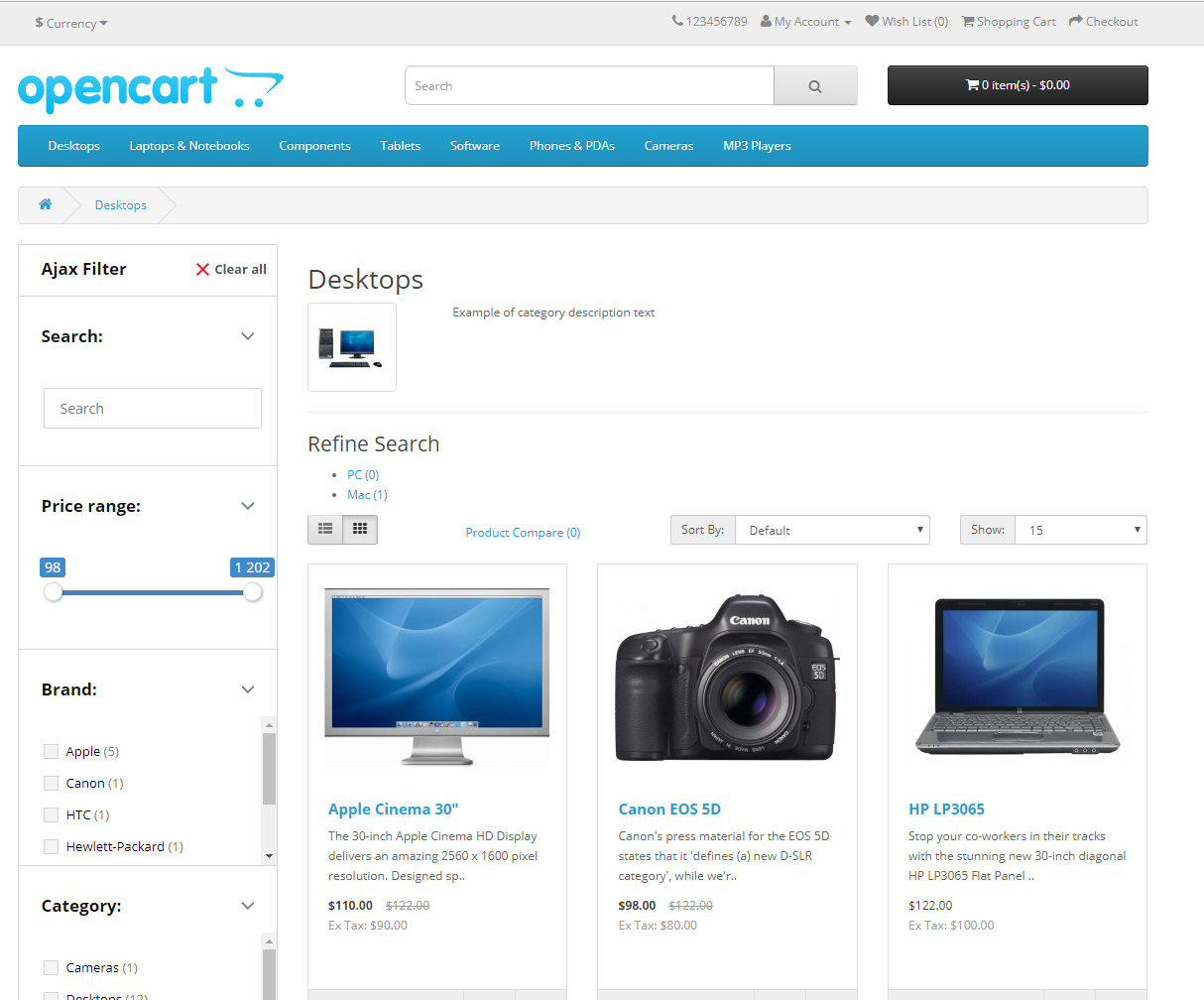Open Wish List heart link
This screenshot has width=1204, height=1000.
[905, 22]
